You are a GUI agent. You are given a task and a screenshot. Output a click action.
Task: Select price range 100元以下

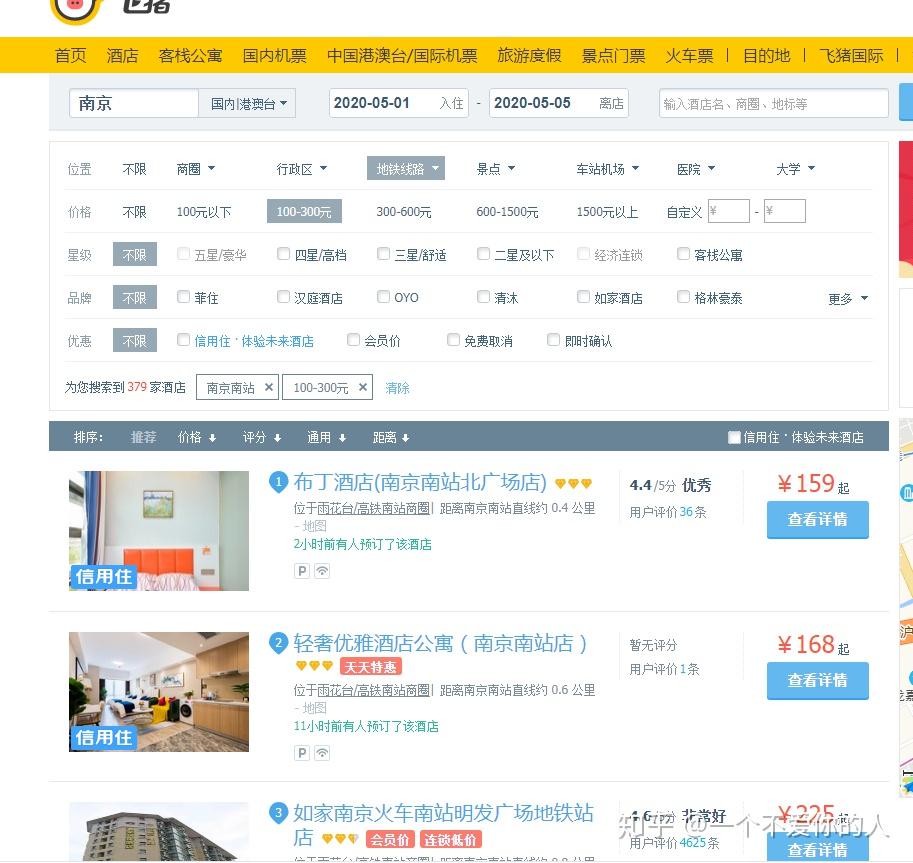pyautogui.click(x=204, y=212)
